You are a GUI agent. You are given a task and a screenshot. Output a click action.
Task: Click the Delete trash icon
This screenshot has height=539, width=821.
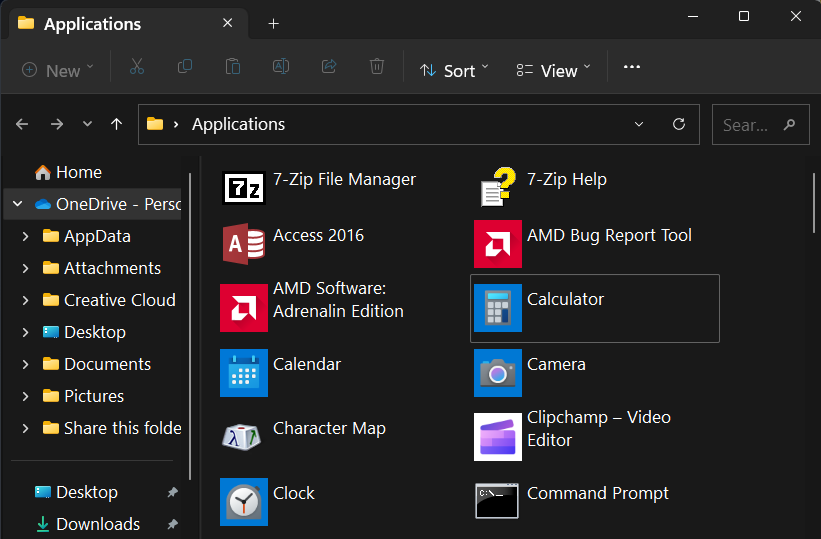click(x=376, y=67)
